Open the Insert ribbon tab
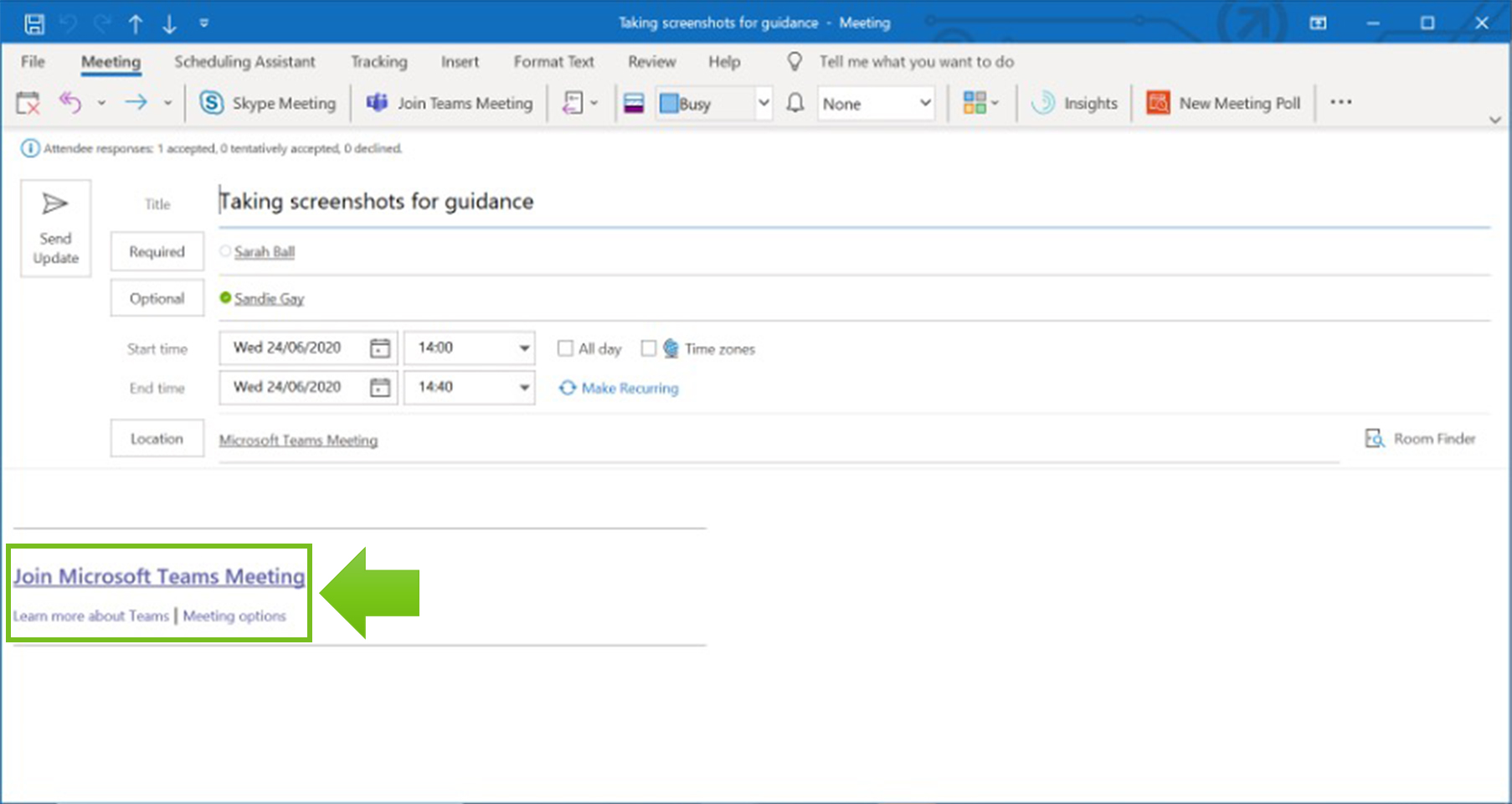Screen dimensions: 1512x804 point(460,61)
